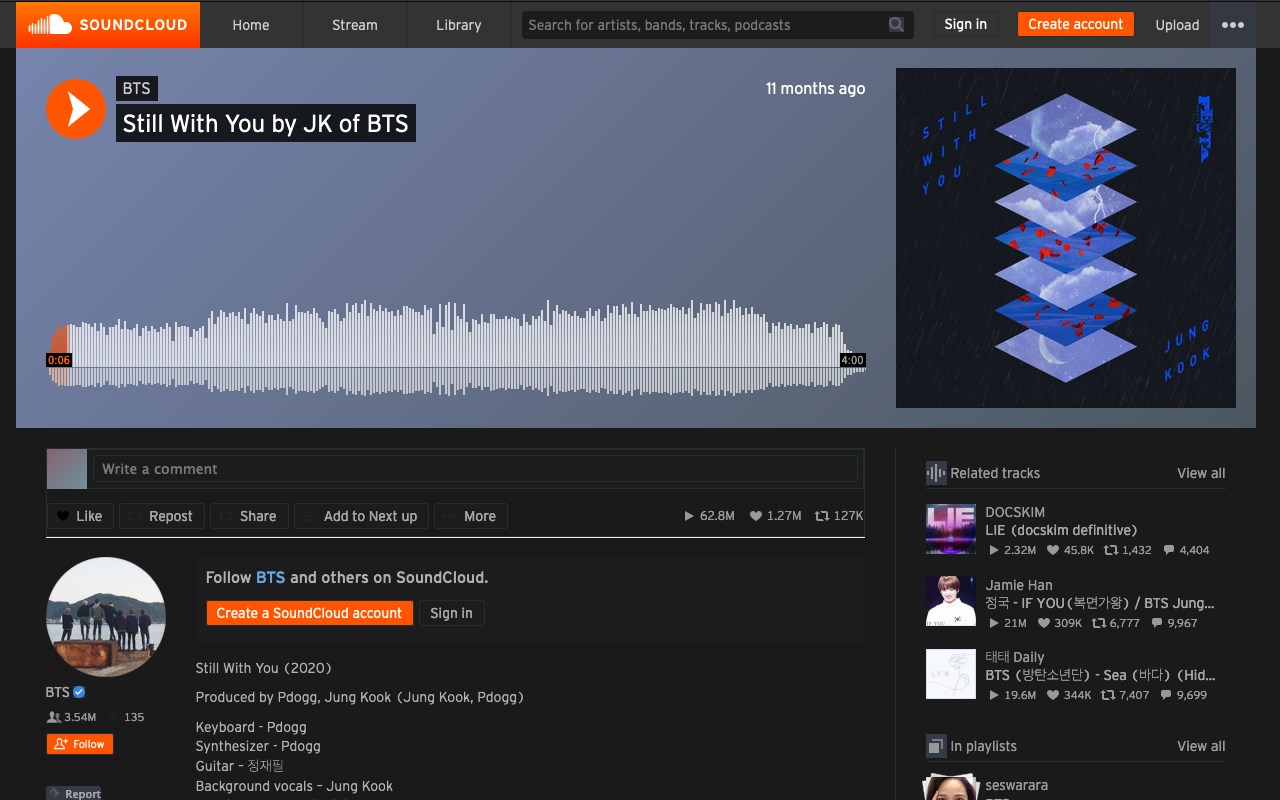View BTS 135 tracks count
Viewport: 1280px width, 800px height.
[127, 717]
